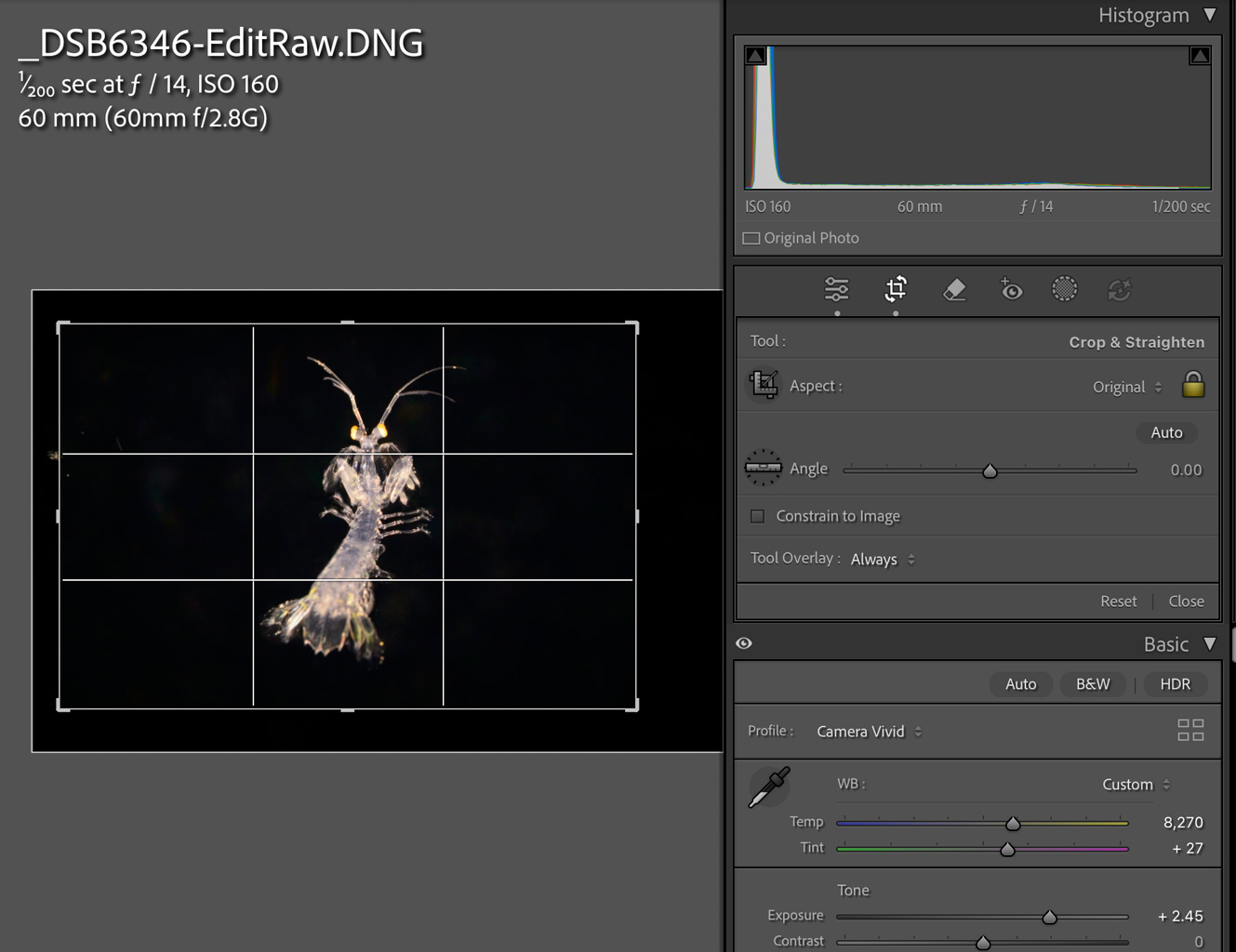Open the Aspect dropdown showing Original
1236x952 pixels.
[1126, 386]
